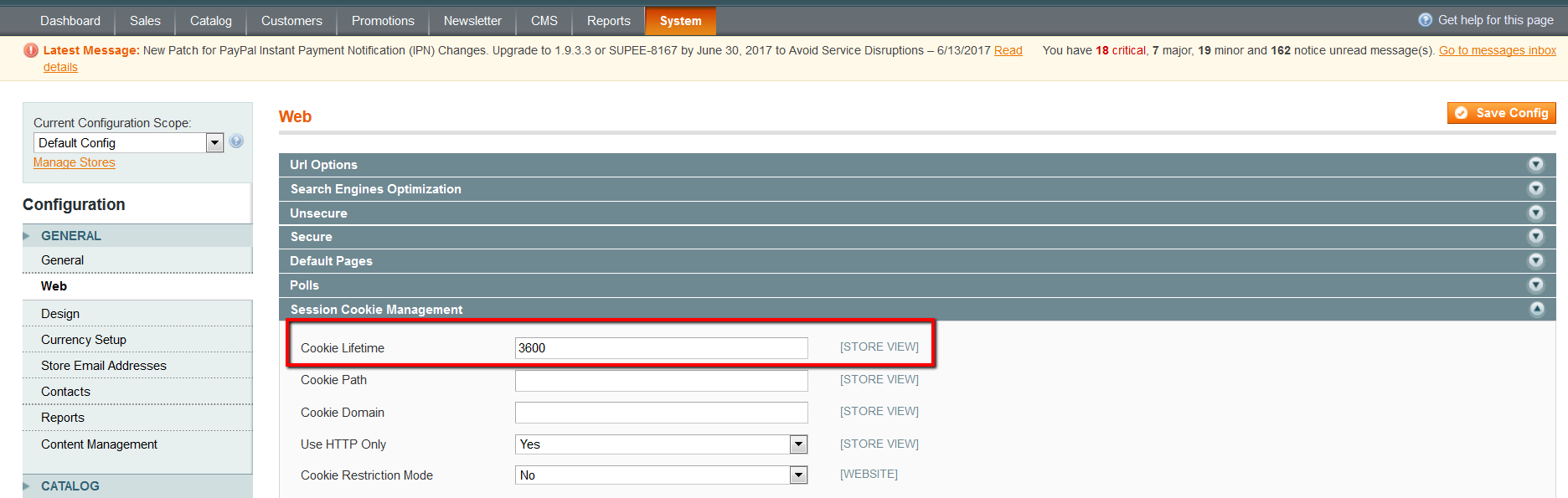Open the CMS menu
This screenshot has width=1568, height=498.
pos(544,21)
